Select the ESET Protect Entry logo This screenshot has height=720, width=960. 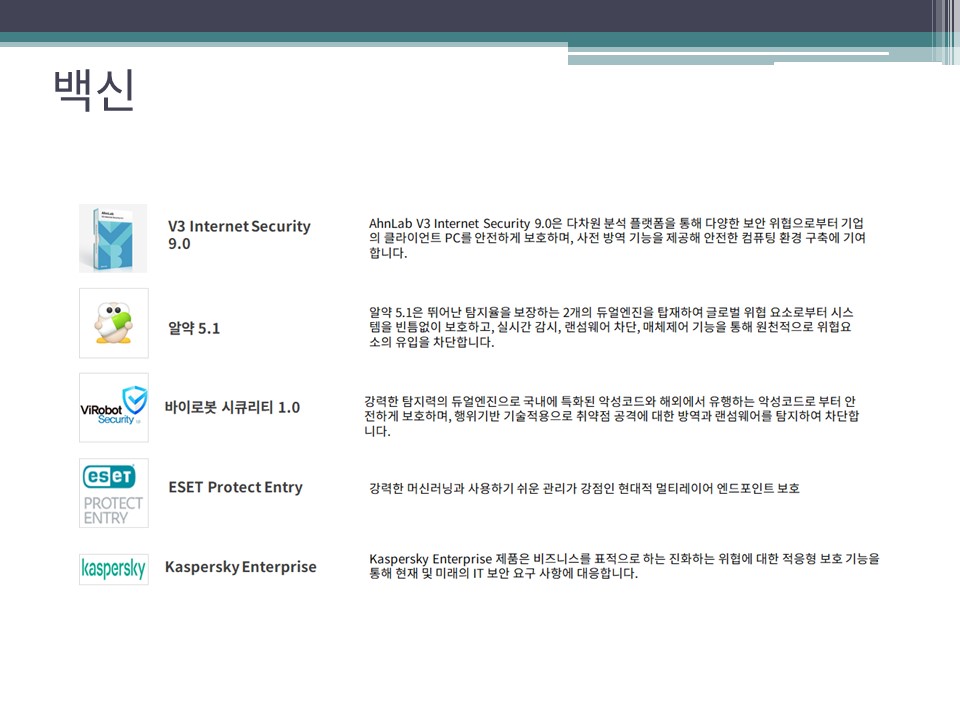point(113,492)
